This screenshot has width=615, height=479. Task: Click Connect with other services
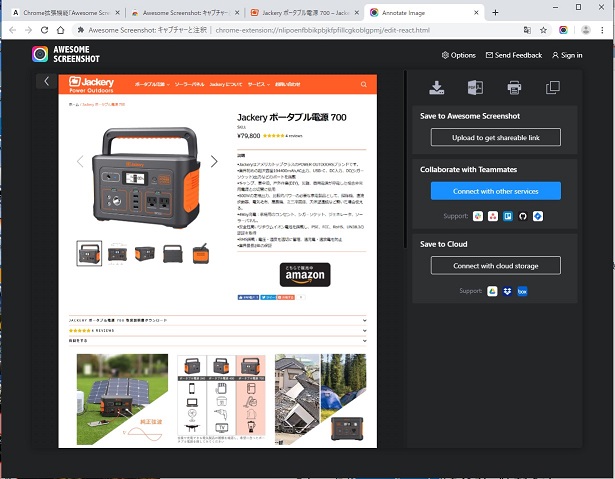(x=496, y=191)
